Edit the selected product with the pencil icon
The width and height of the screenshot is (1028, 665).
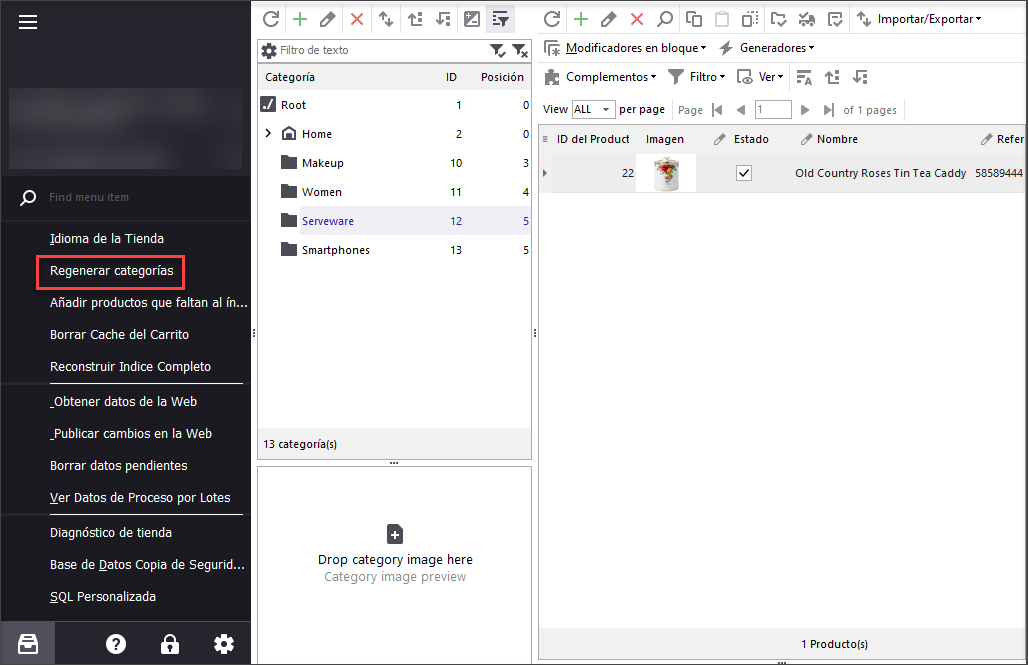(x=608, y=19)
